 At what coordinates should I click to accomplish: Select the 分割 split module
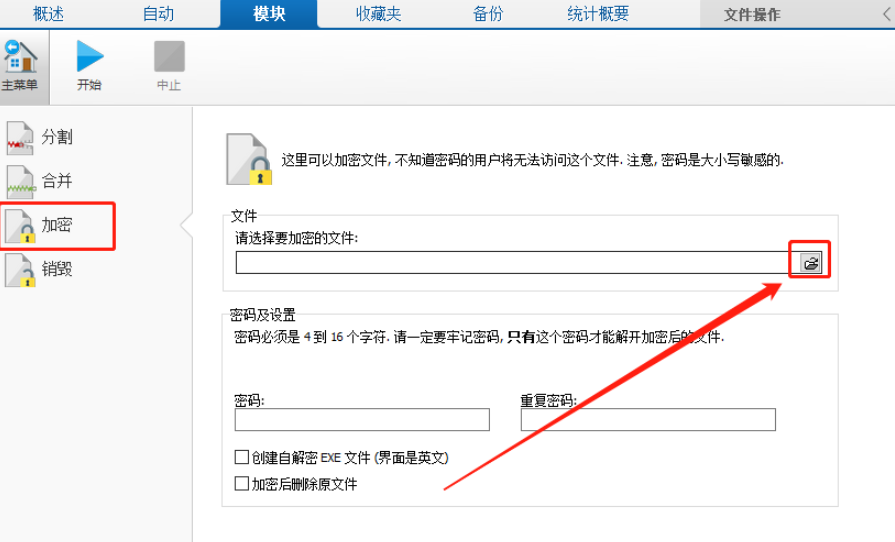point(40,137)
